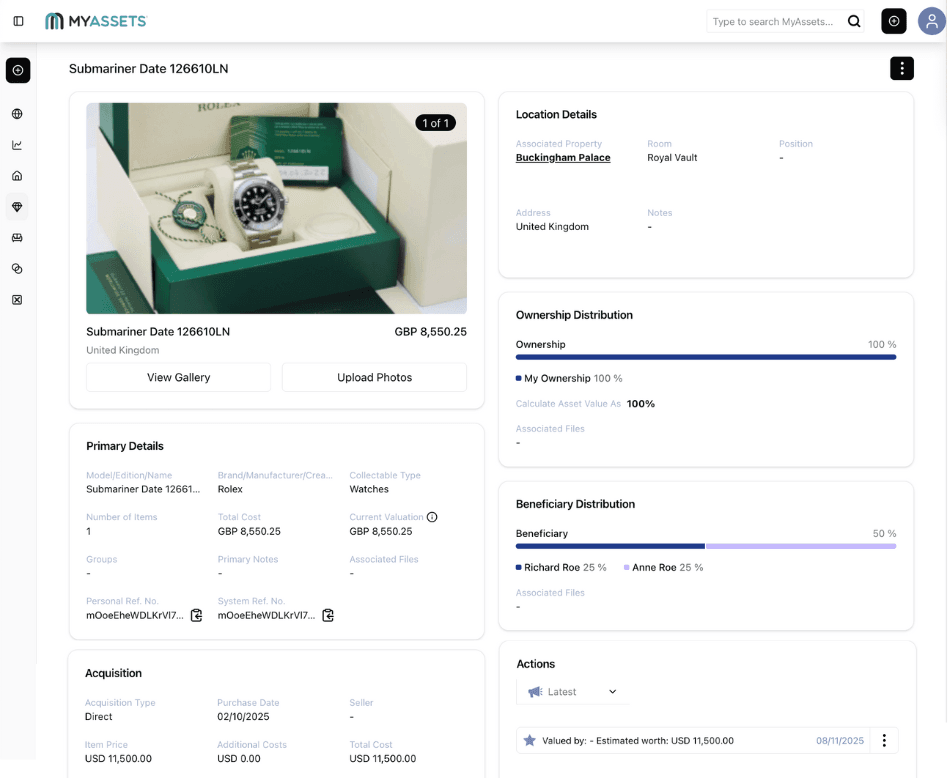Click the Ownership progress bar
Screen dimensions: 952x778
pos(706,357)
